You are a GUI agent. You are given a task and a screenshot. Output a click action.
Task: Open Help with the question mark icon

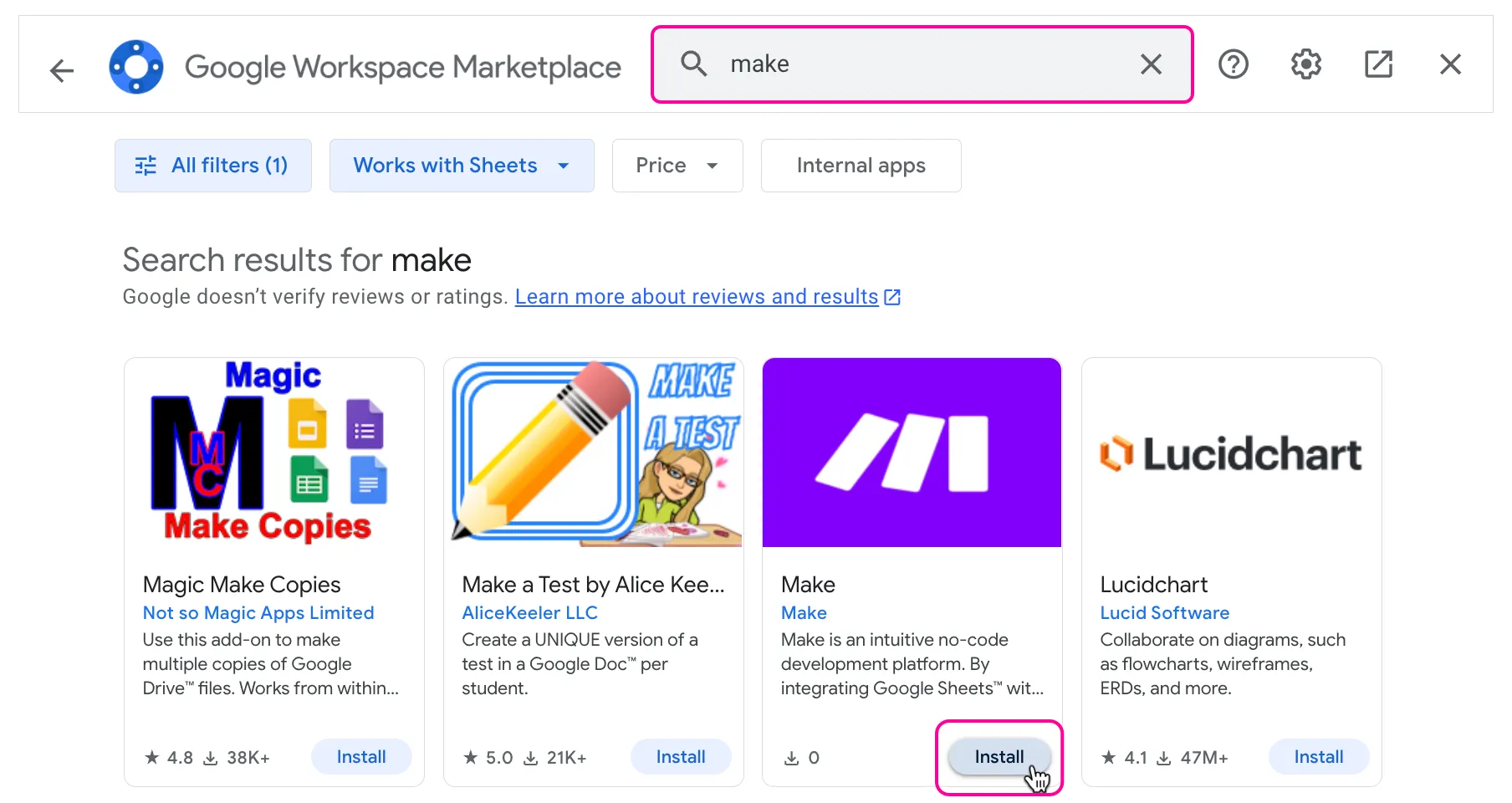point(1234,64)
